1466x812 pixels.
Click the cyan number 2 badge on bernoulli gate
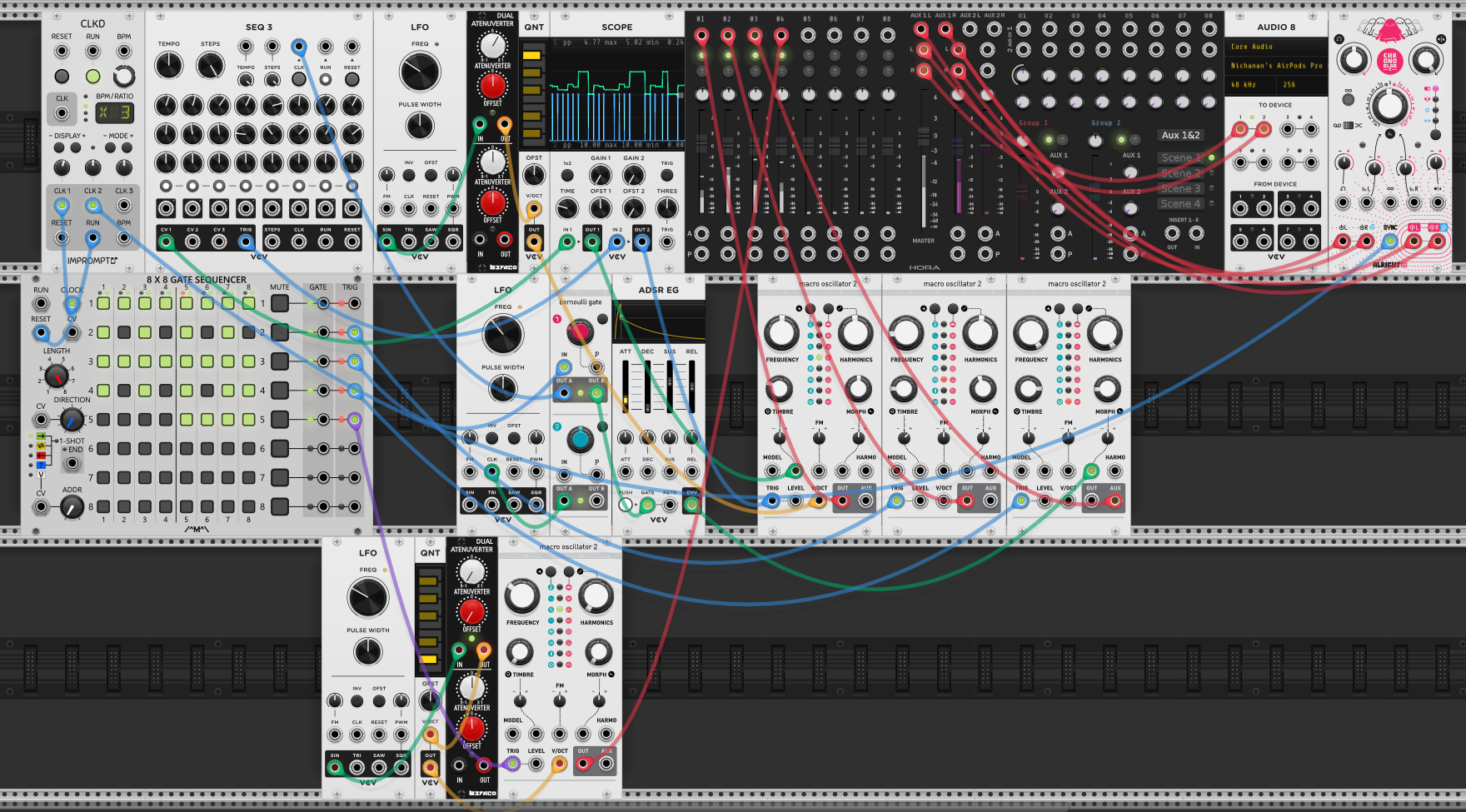(x=557, y=426)
